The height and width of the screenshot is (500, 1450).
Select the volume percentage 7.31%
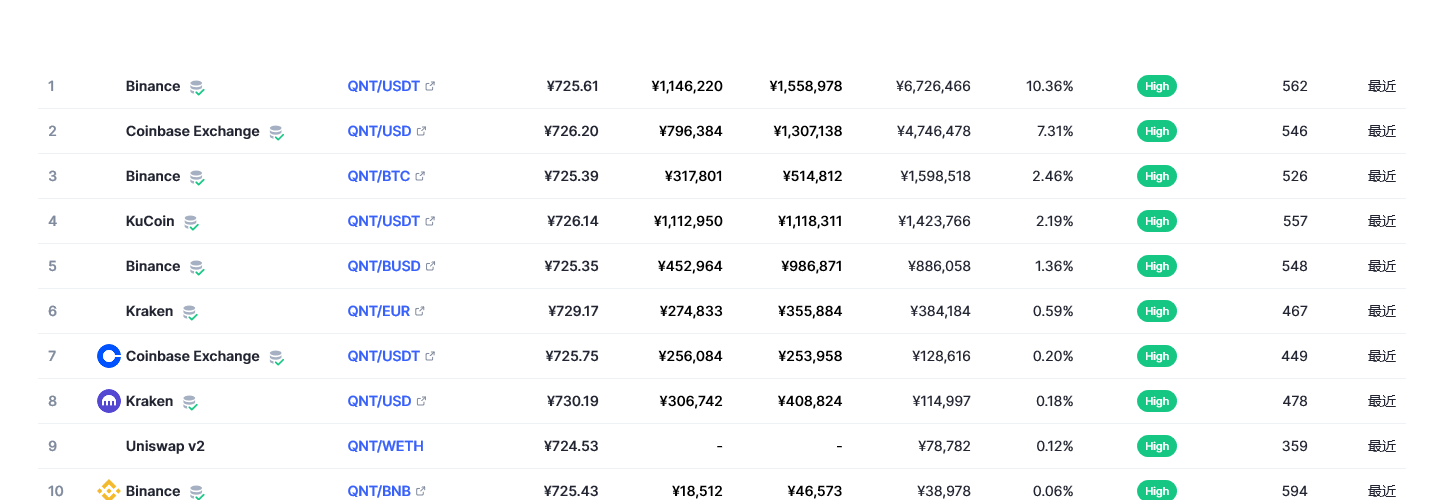[1054, 131]
